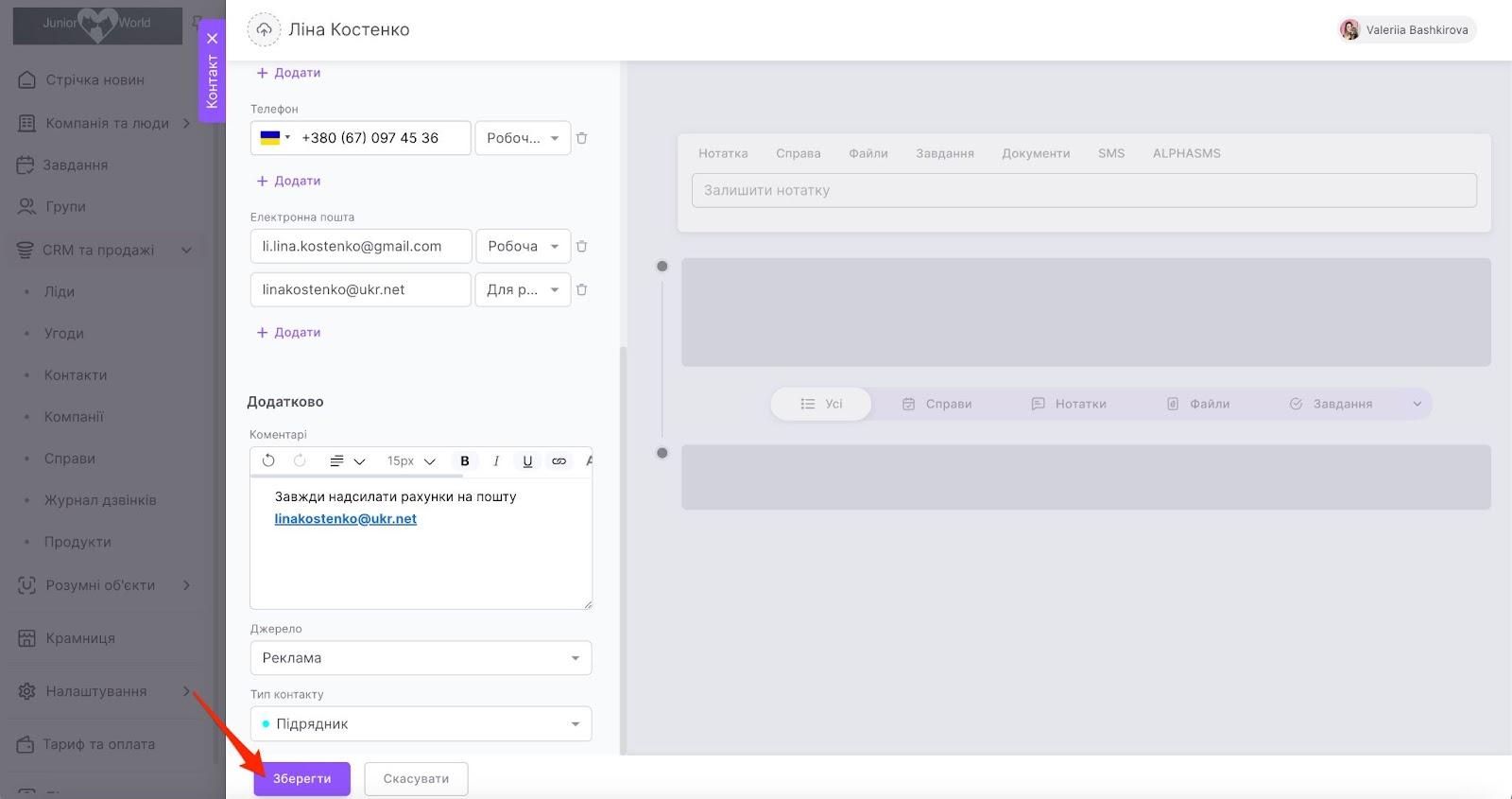Open the Тип контакту dropdown showing Підрядник
Image resolution: width=1512 pixels, height=799 pixels.
click(x=421, y=724)
